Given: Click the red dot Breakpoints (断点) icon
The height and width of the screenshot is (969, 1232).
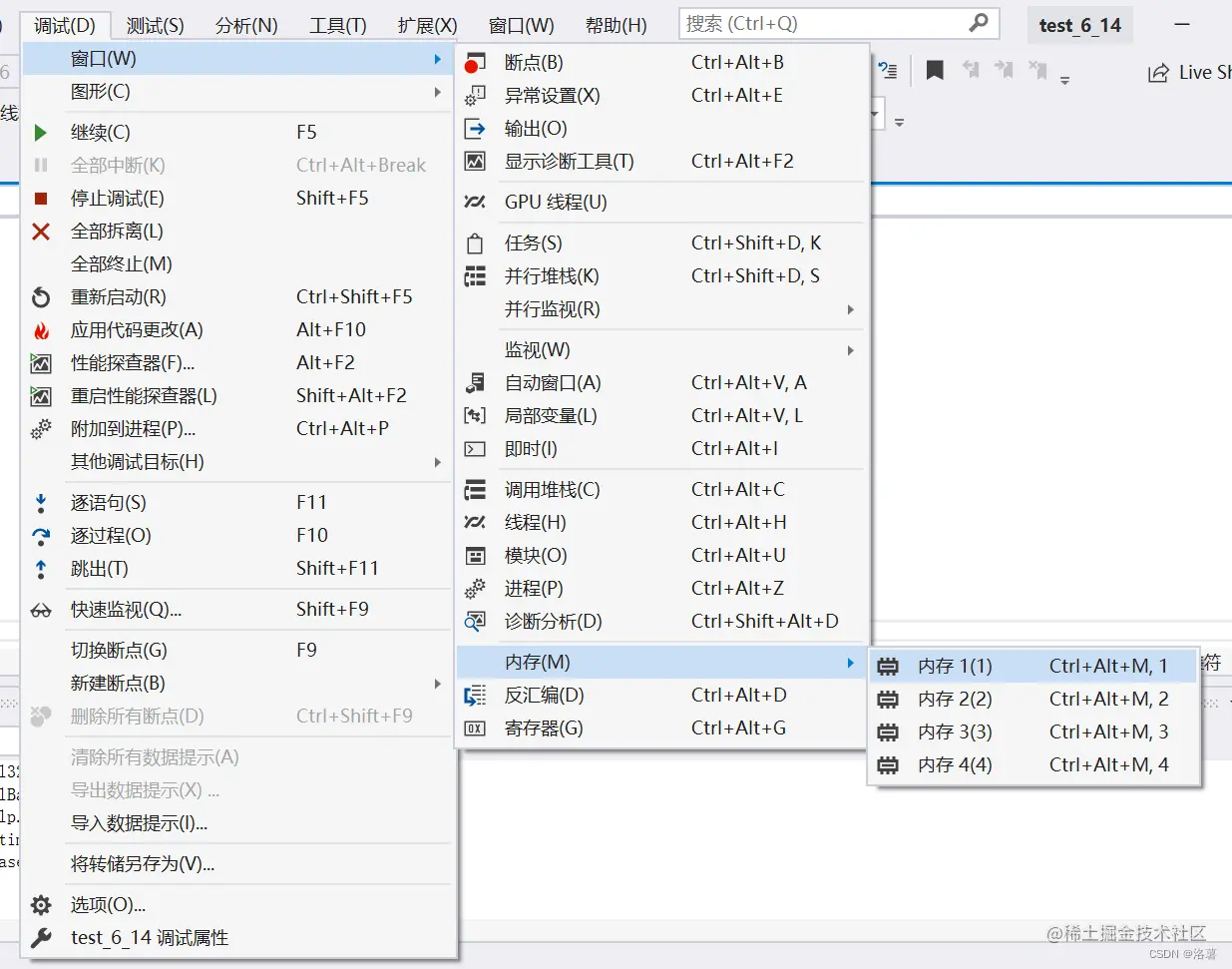Looking at the screenshot, I should click(475, 63).
